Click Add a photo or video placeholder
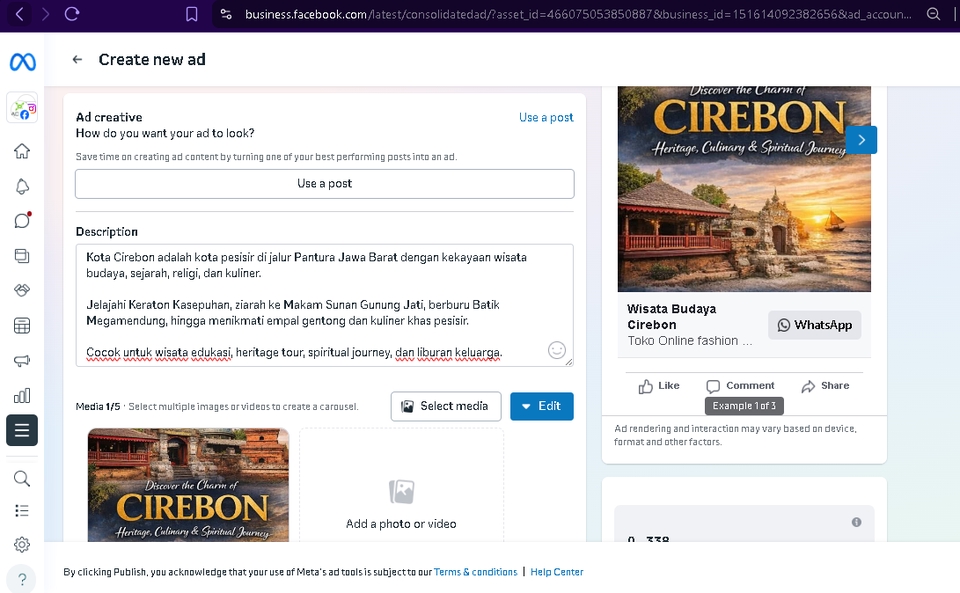This screenshot has height=593, width=960. tap(401, 485)
